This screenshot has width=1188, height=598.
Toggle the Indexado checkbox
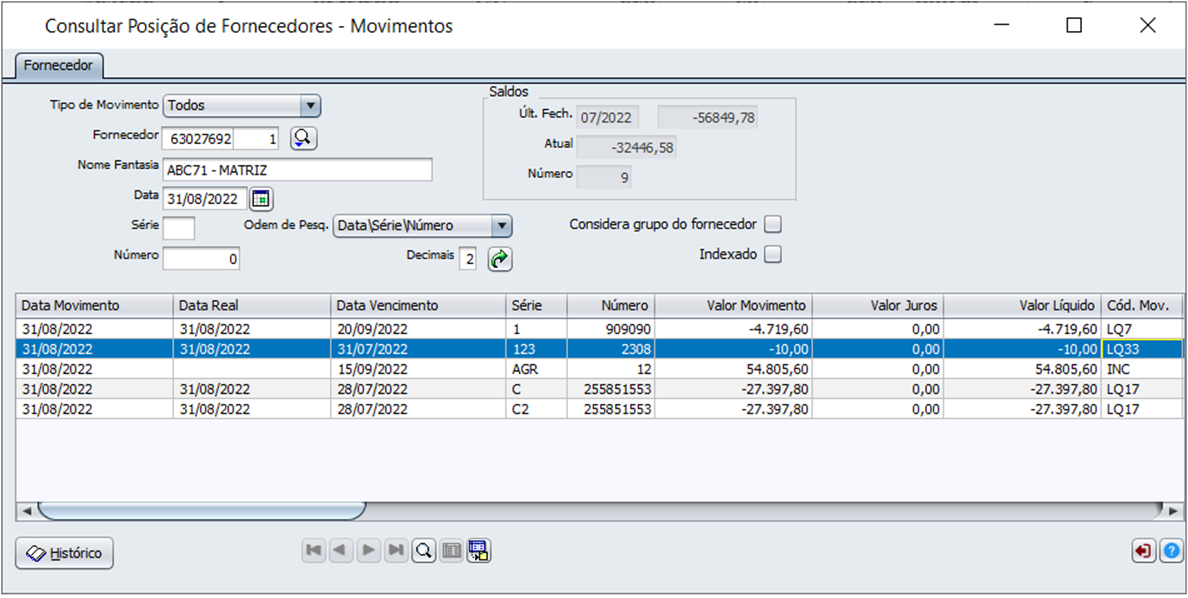click(773, 255)
